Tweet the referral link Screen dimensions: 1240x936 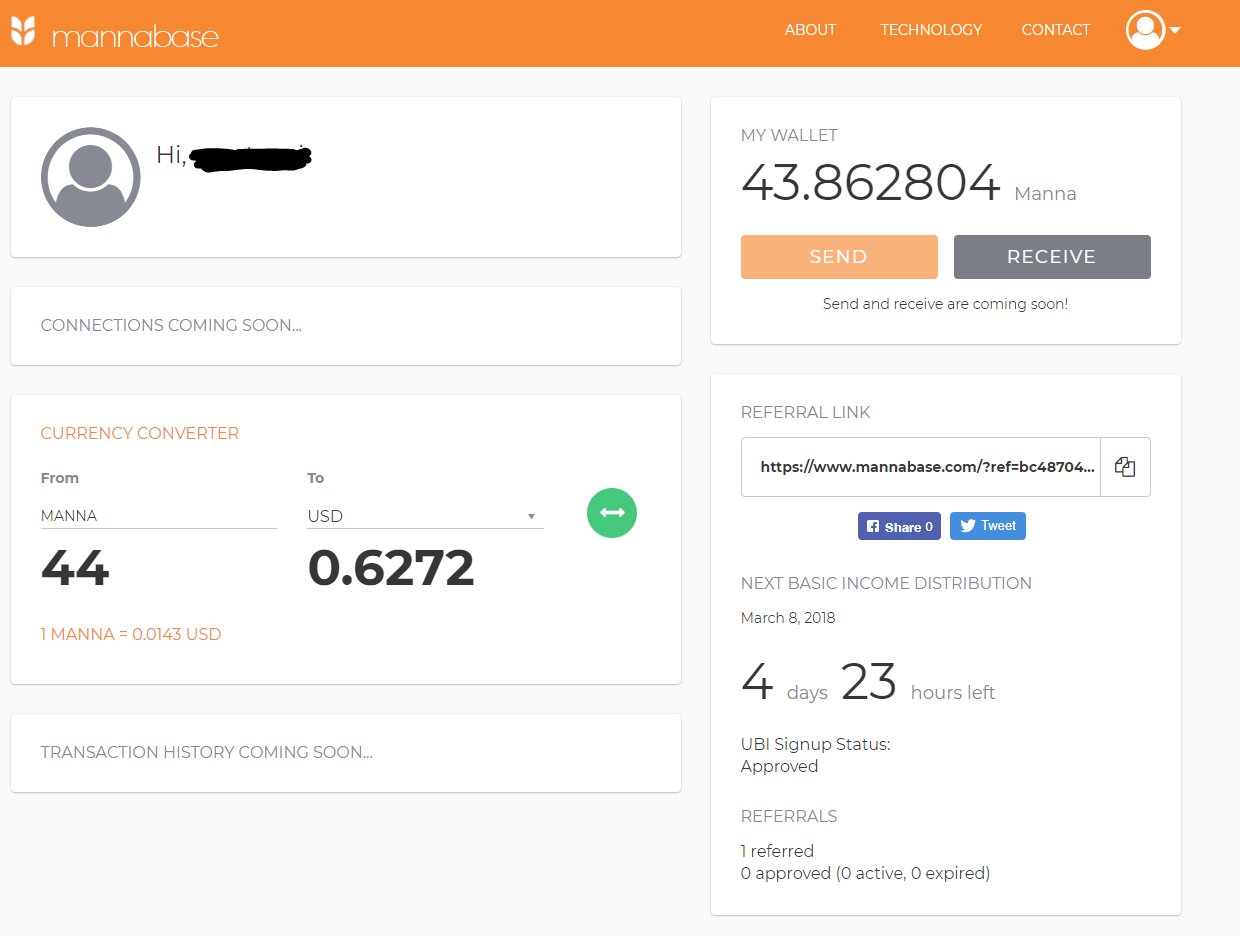click(987, 526)
